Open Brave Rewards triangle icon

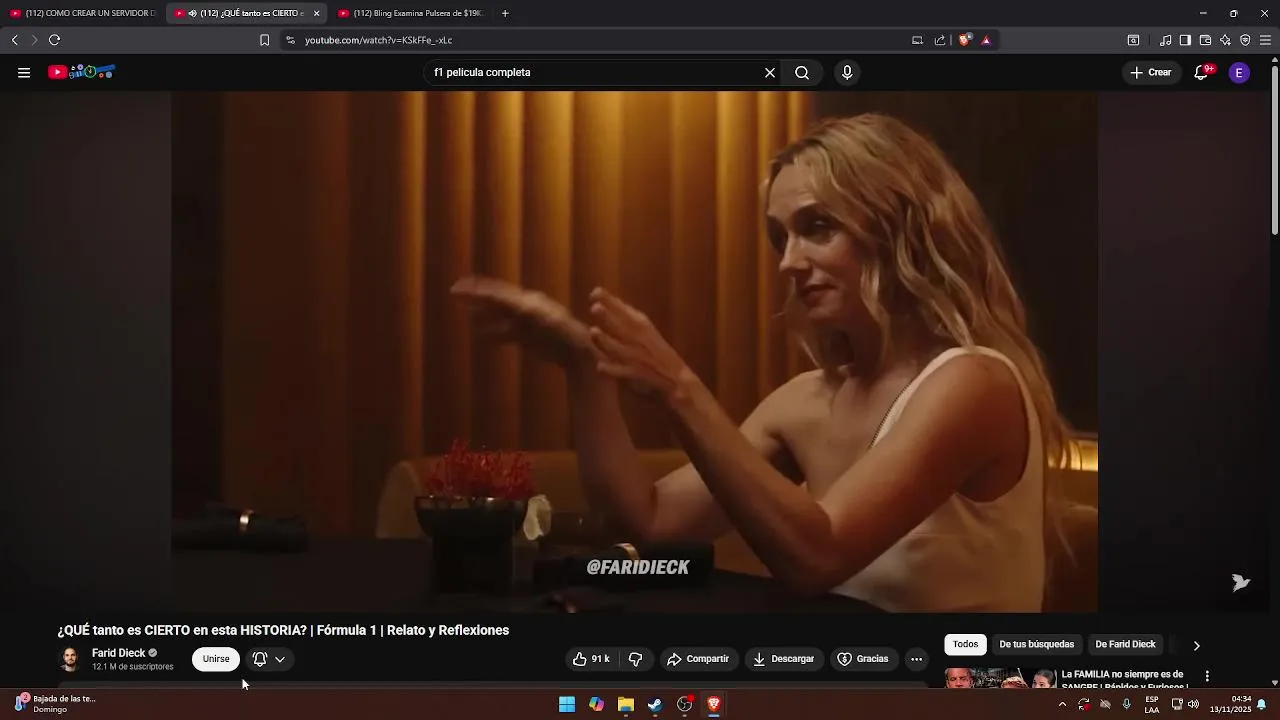986,40
